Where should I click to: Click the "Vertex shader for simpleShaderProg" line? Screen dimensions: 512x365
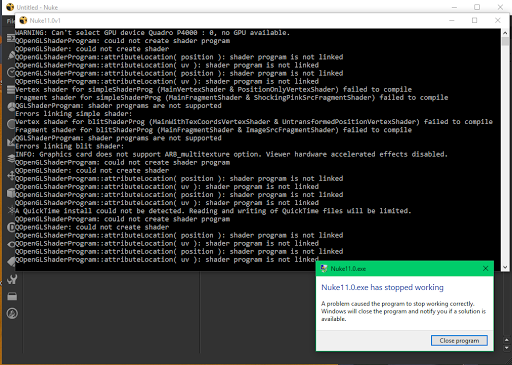[213, 89]
